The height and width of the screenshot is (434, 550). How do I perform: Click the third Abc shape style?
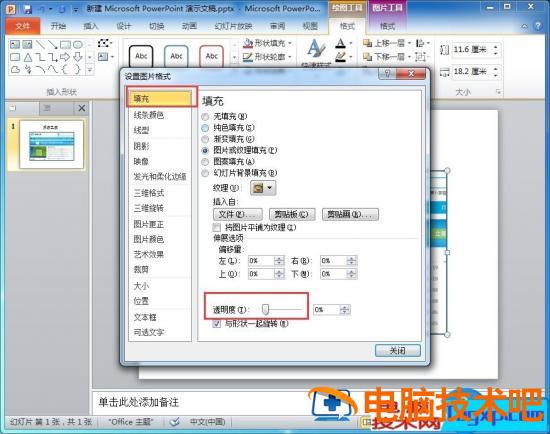tap(212, 56)
